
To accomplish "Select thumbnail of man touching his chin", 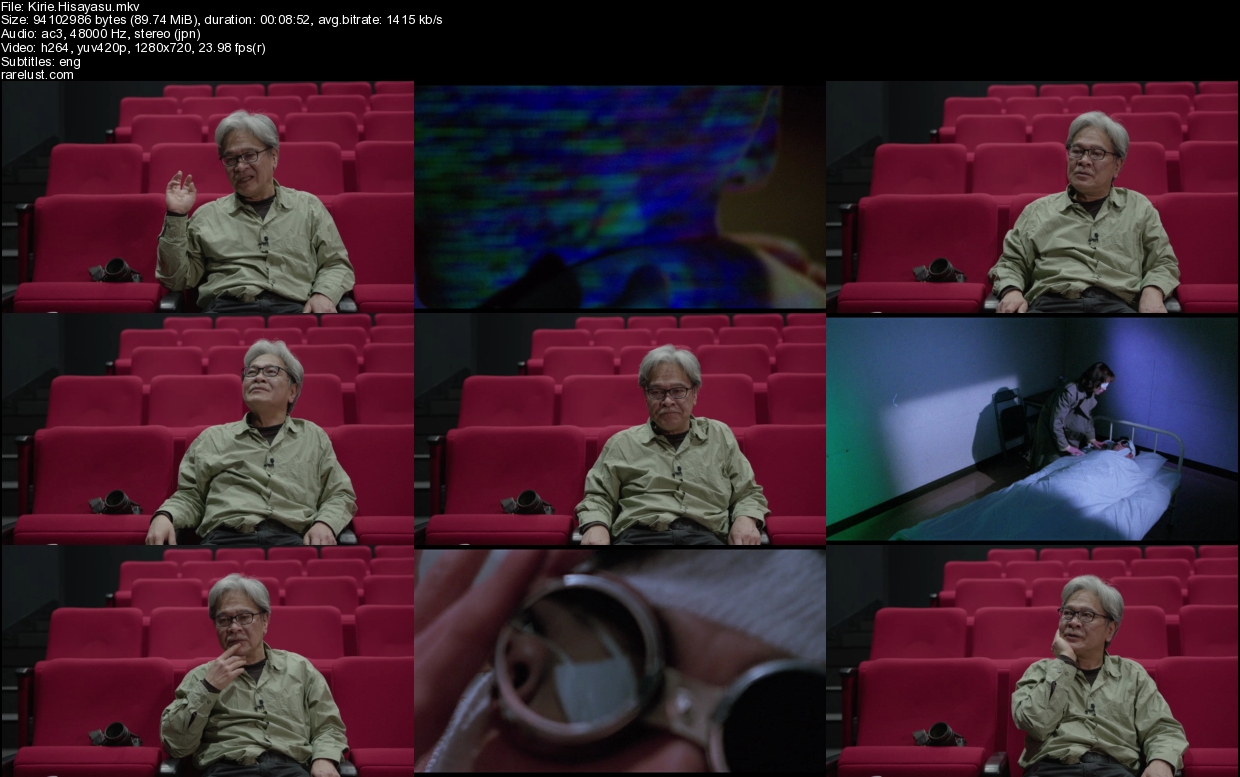I will click(207, 661).
